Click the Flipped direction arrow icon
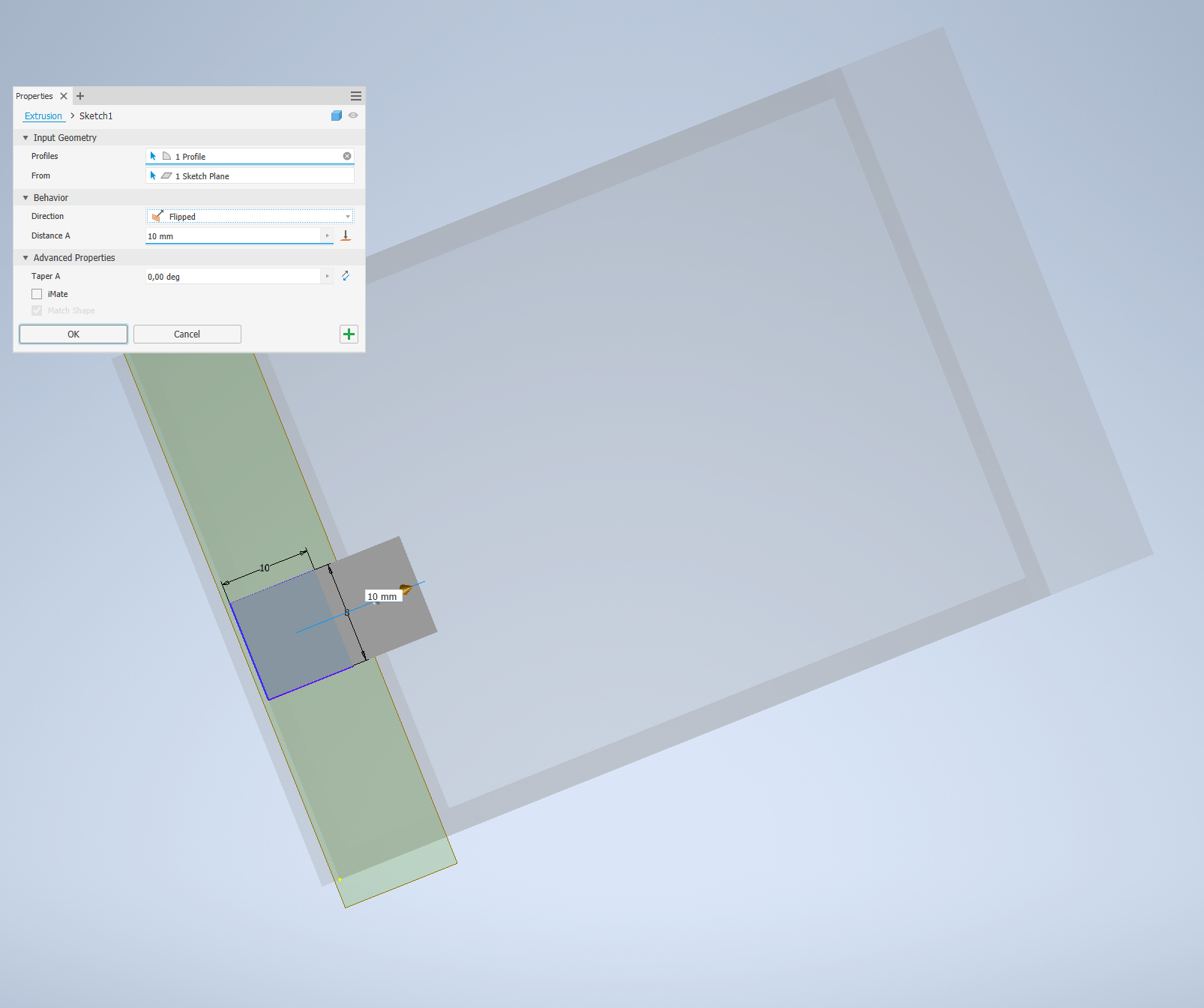The width and height of the screenshot is (1204, 1008). pyautogui.click(x=157, y=216)
